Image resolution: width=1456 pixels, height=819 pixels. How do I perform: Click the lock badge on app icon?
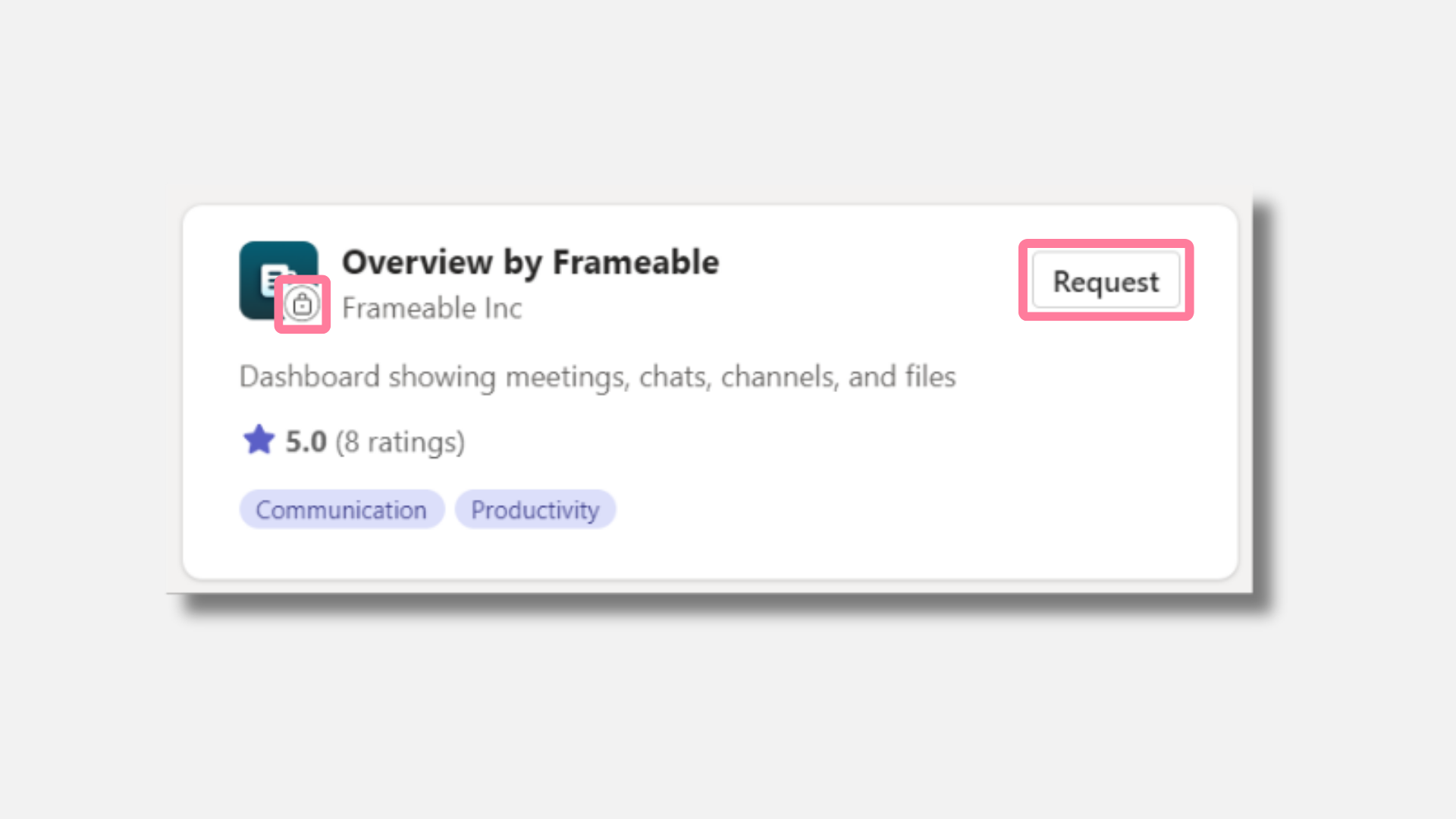point(302,304)
